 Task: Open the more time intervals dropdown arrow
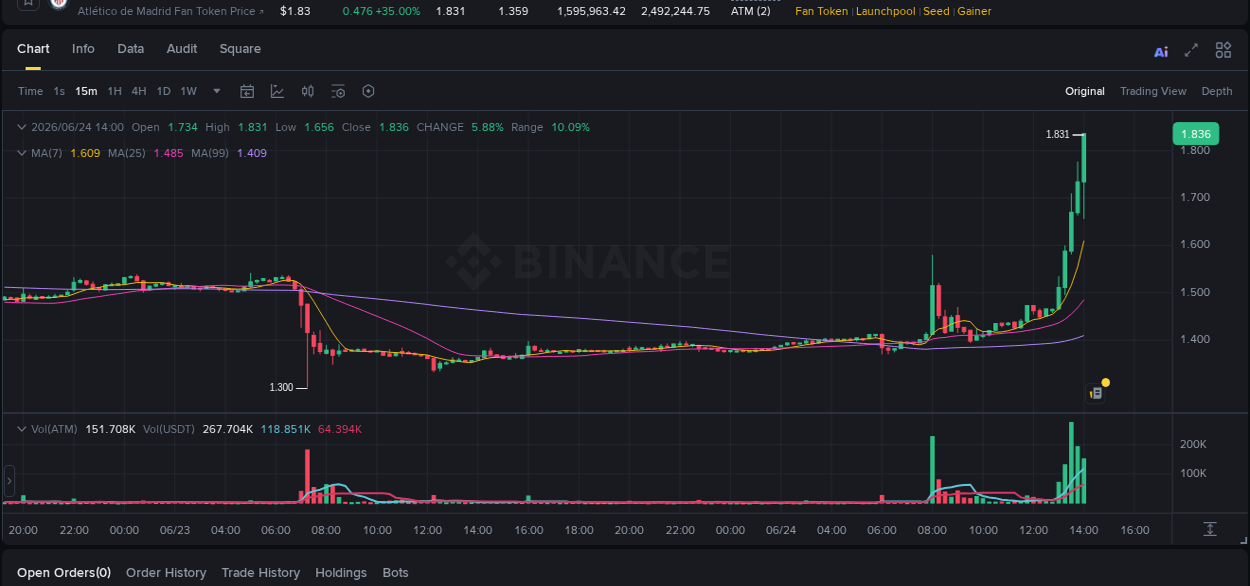217,91
